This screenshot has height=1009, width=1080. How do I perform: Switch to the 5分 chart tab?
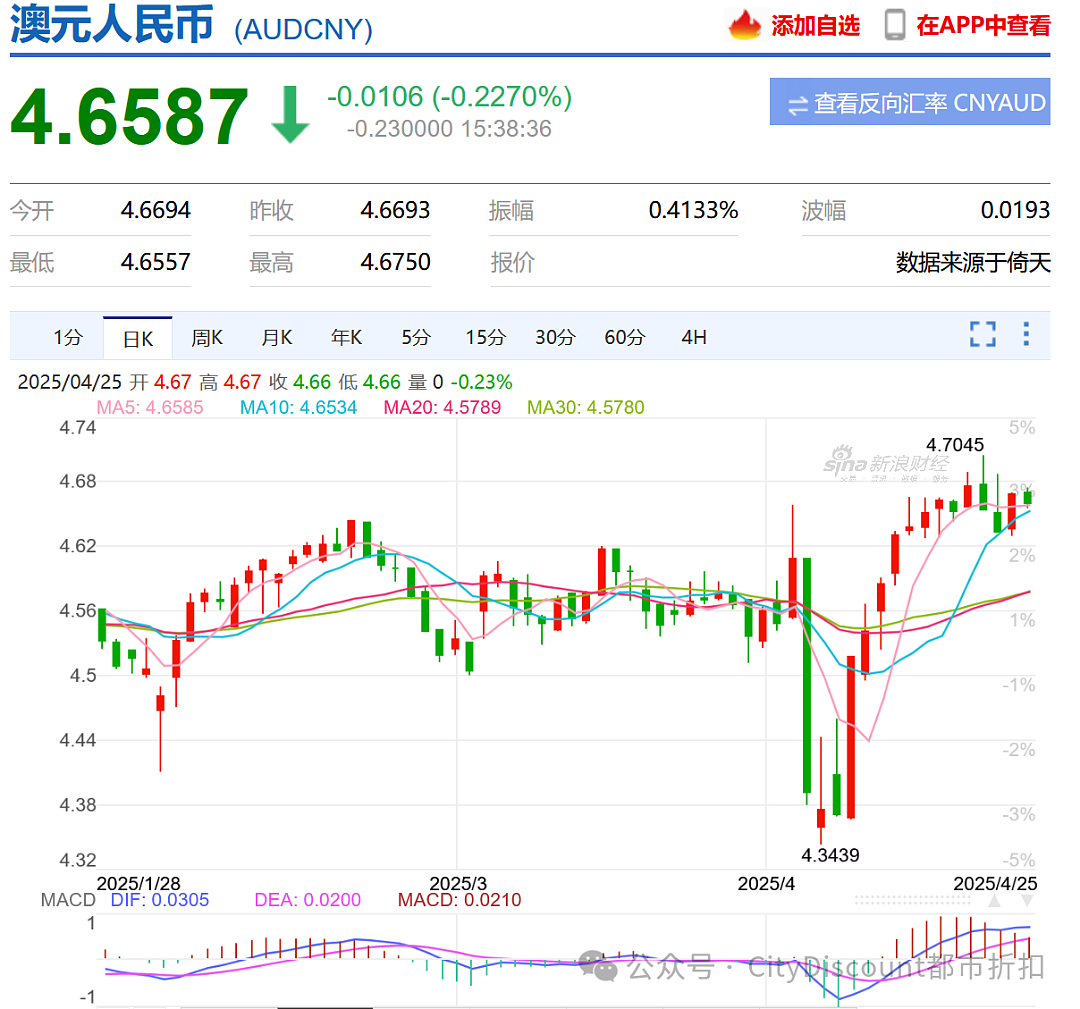coord(415,337)
